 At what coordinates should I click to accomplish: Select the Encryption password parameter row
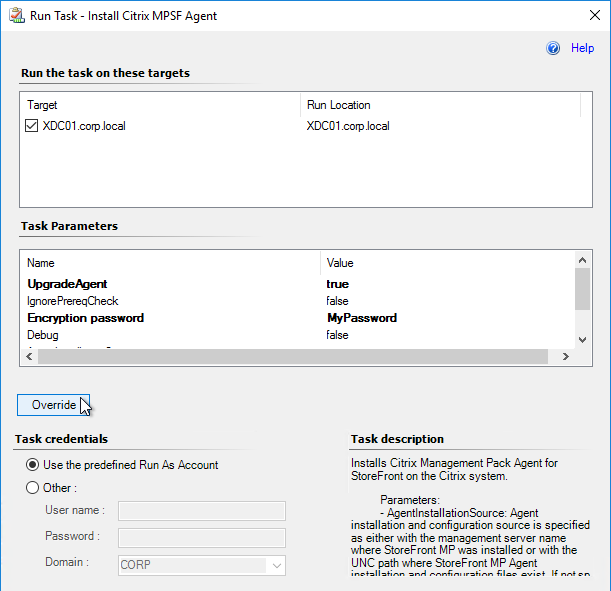click(x=298, y=318)
